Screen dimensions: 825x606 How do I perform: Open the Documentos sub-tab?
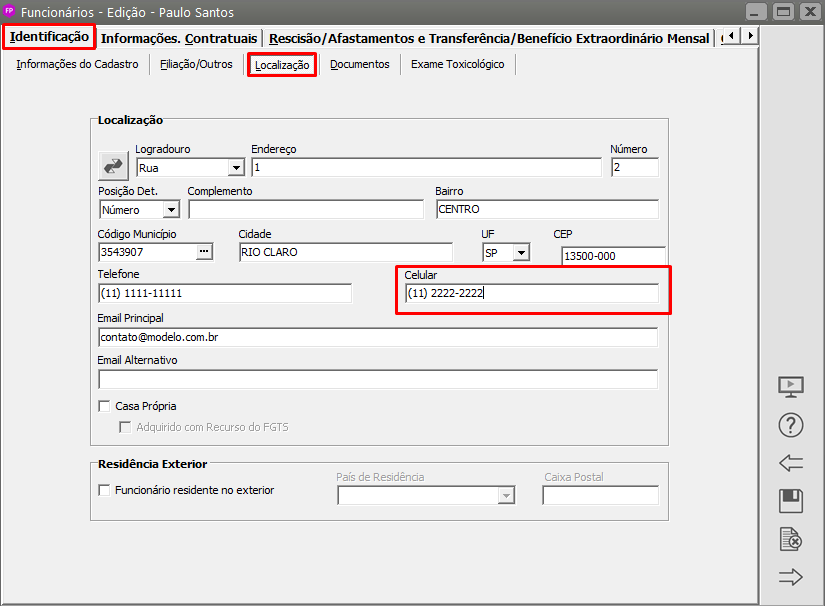359,64
